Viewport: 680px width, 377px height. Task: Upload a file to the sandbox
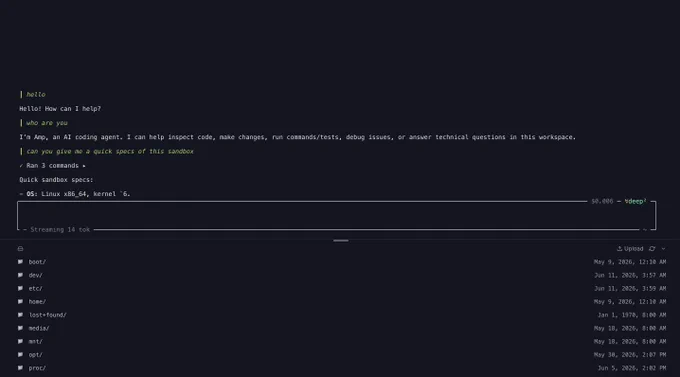pyautogui.click(x=630, y=249)
